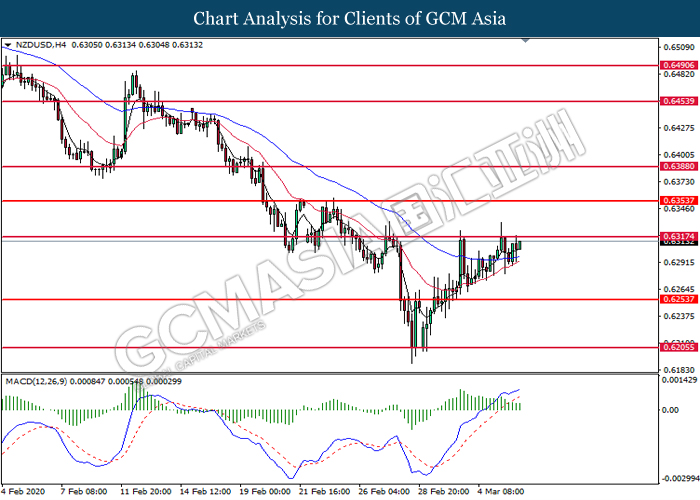Click the 0.62915 price scale value
700x500 pixels.
pos(679,262)
